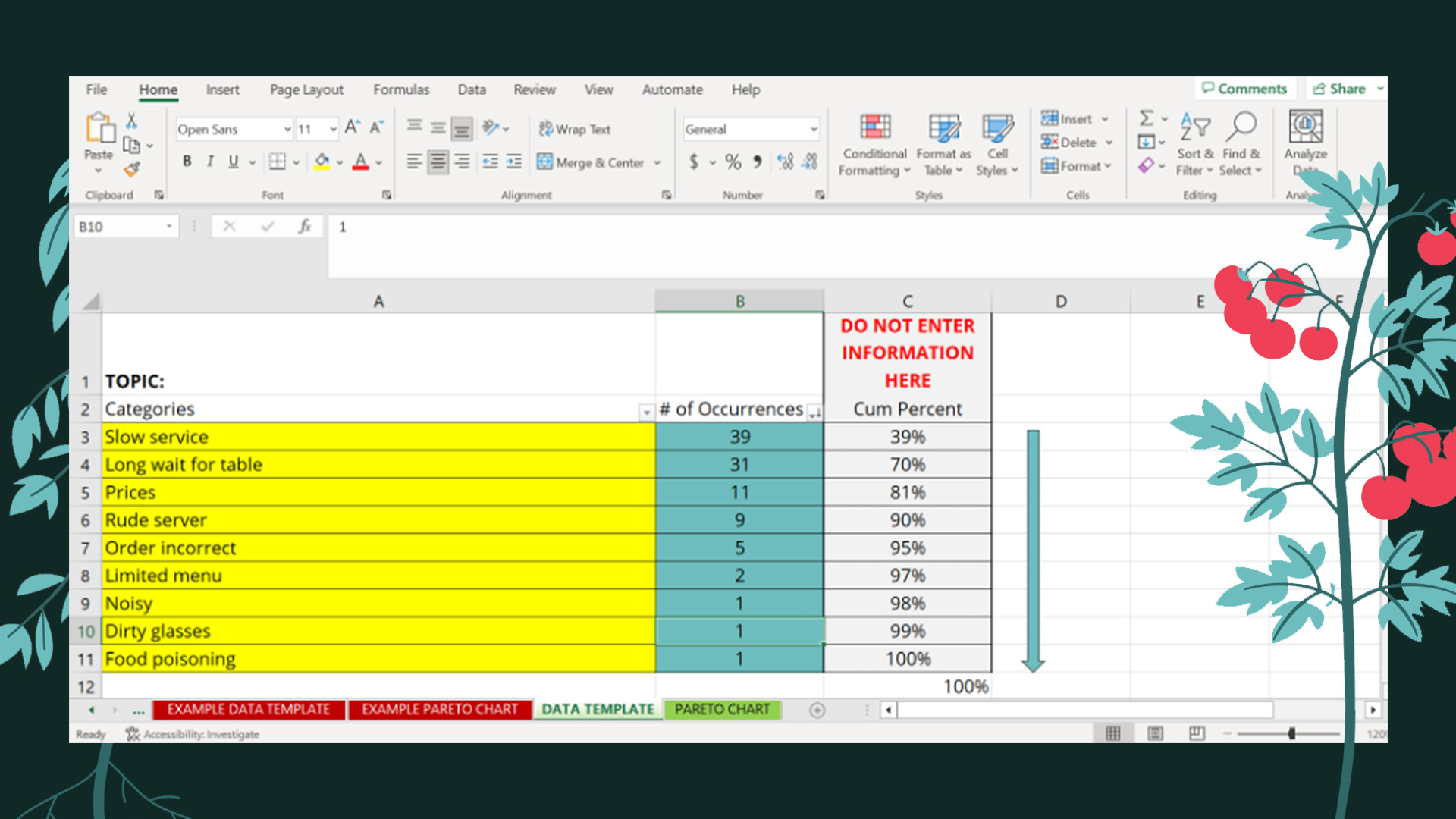This screenshot has width=1456, height=819.
Task: Click the Copy icon
Action: (131, 145)
